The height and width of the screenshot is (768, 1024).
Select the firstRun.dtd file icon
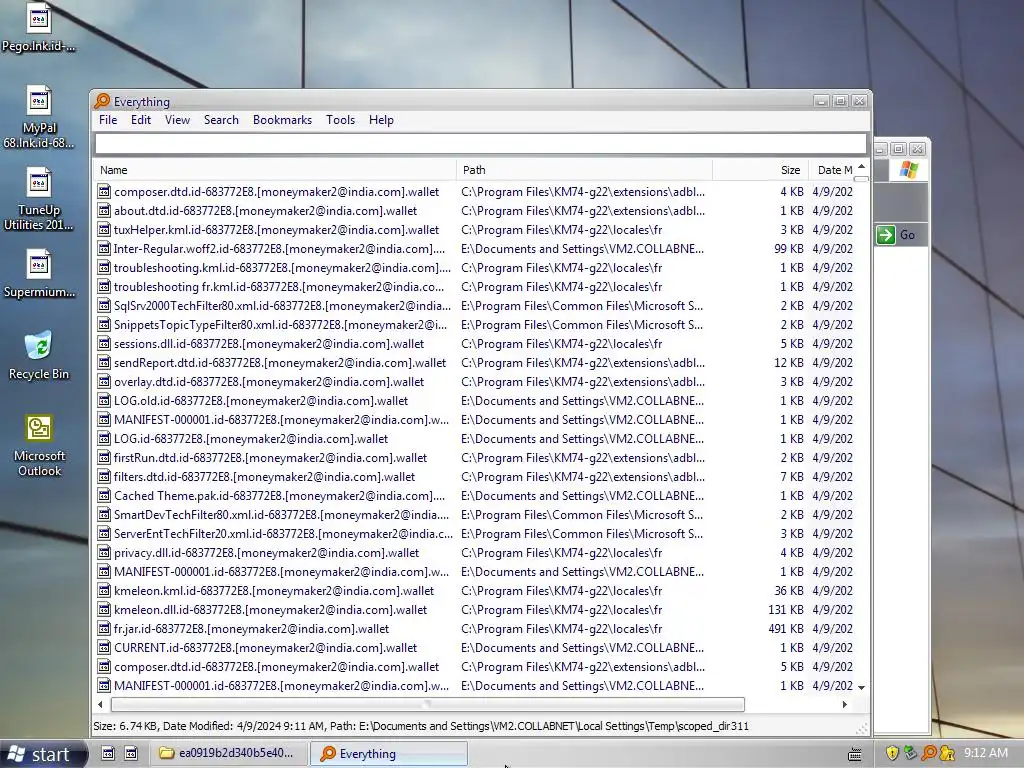[104, 458]
